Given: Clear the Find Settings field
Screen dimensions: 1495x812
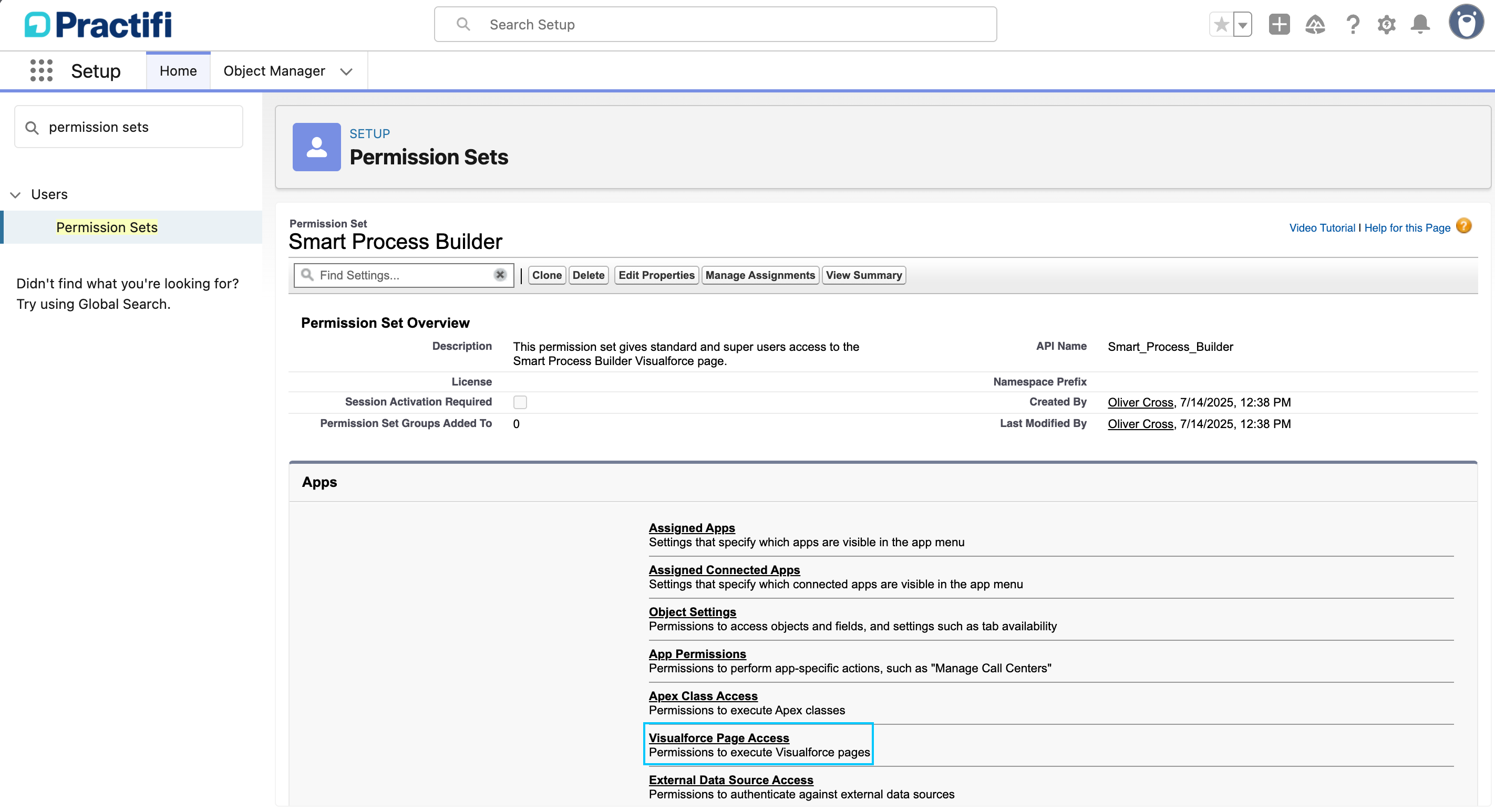Looking at the screenshot, I should click(x=500, y=275).
